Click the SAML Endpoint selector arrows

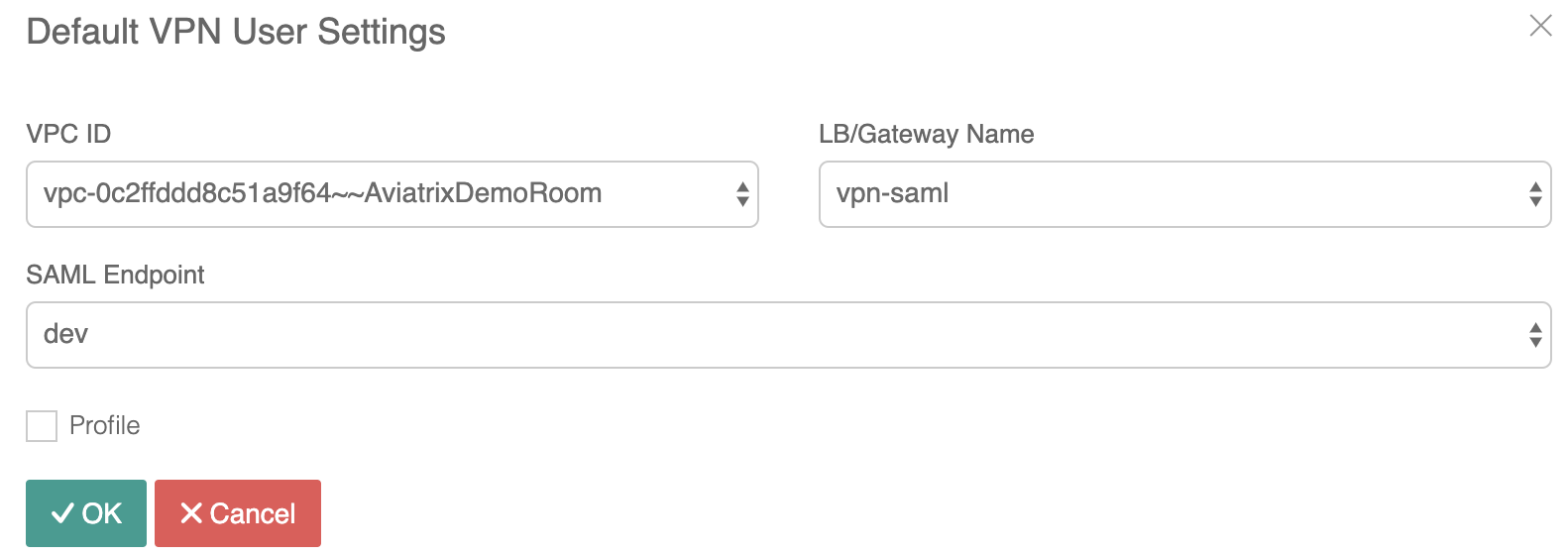(x=1535, y=335)
